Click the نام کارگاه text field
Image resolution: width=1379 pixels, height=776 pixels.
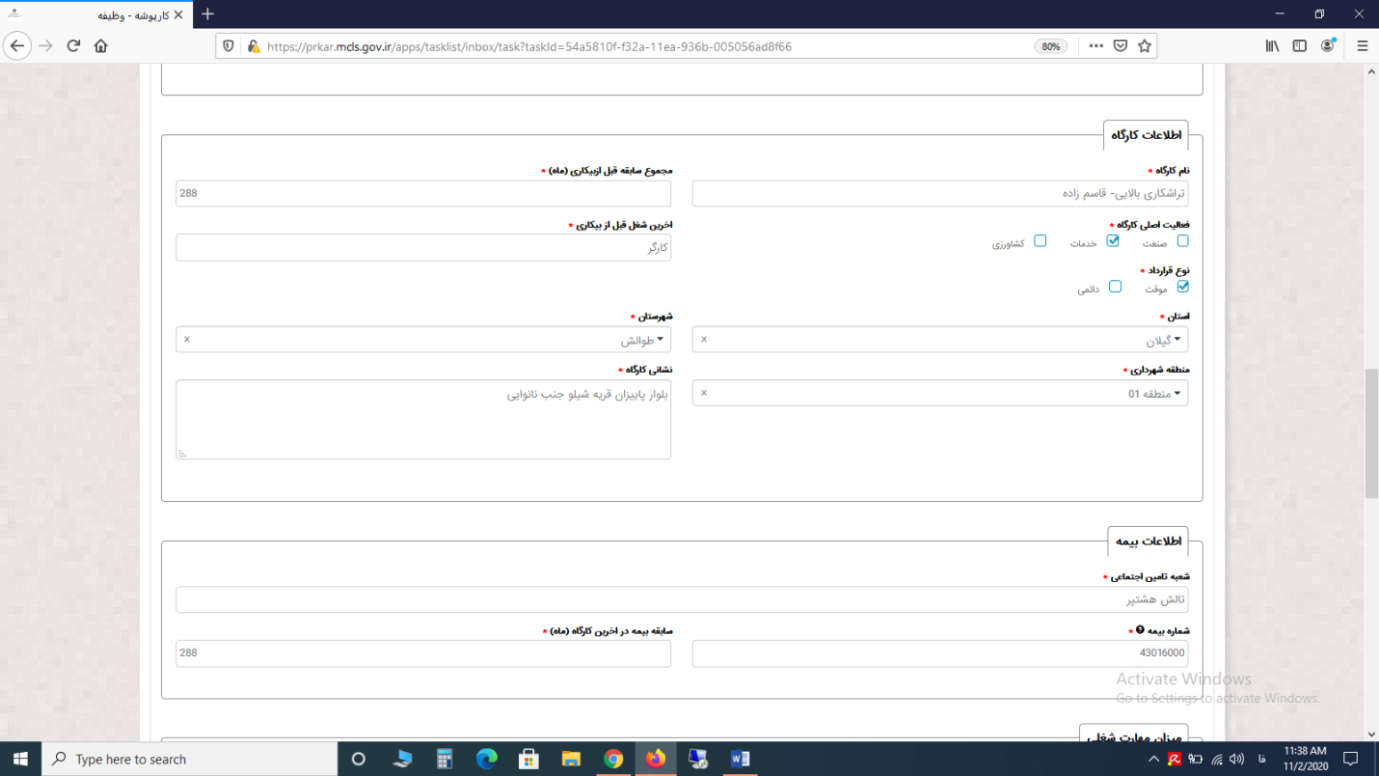click(x=939, y=194)
